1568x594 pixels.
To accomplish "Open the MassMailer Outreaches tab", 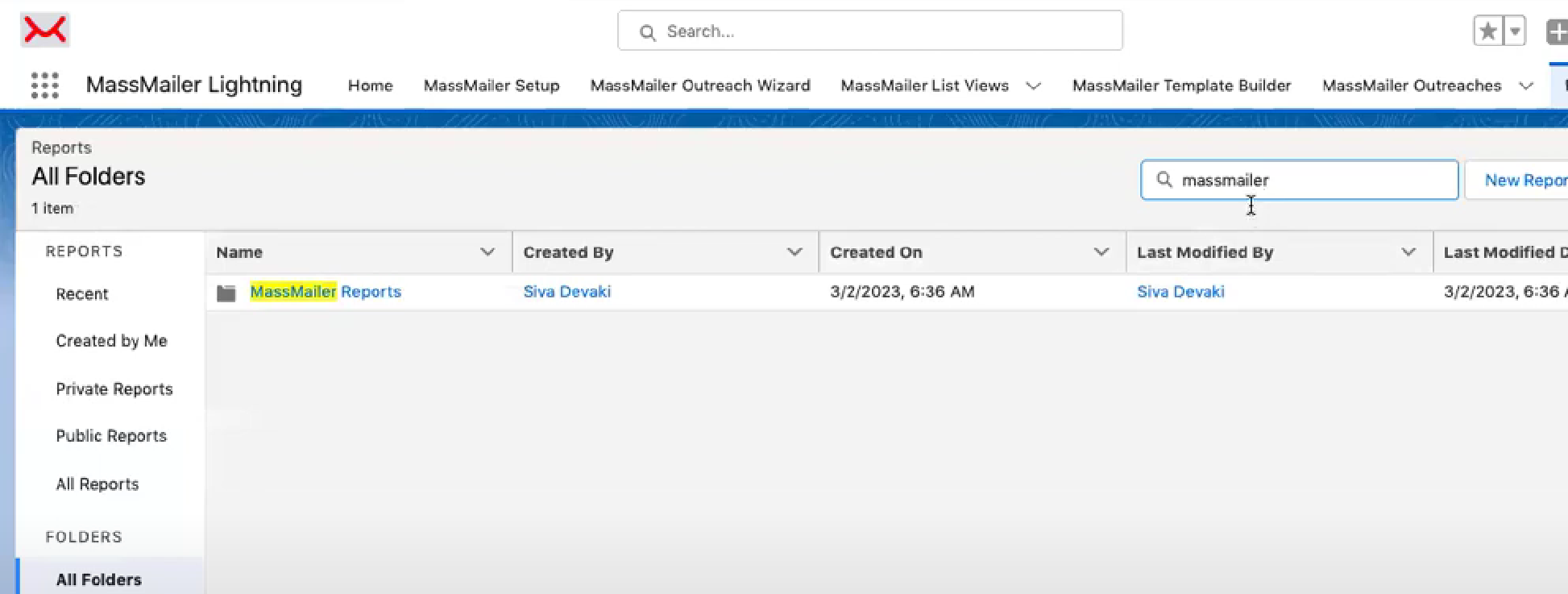I will pos(1412,85).
